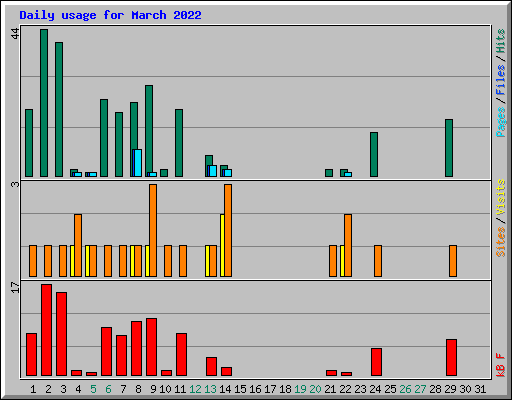Click the yellow 'Visits' legend label
This screenshot has width=512, height=400.
(x=501, y=197)
